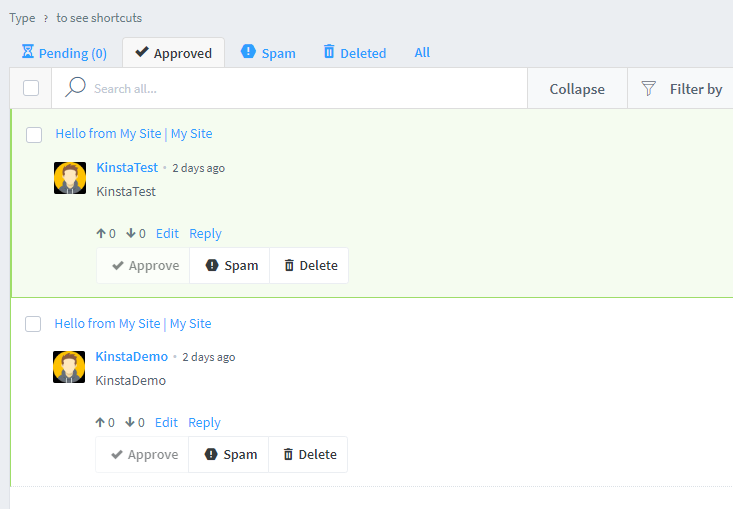Switch to the Pending tab
This screenshot has width=733, height=509.
point(64,53)
